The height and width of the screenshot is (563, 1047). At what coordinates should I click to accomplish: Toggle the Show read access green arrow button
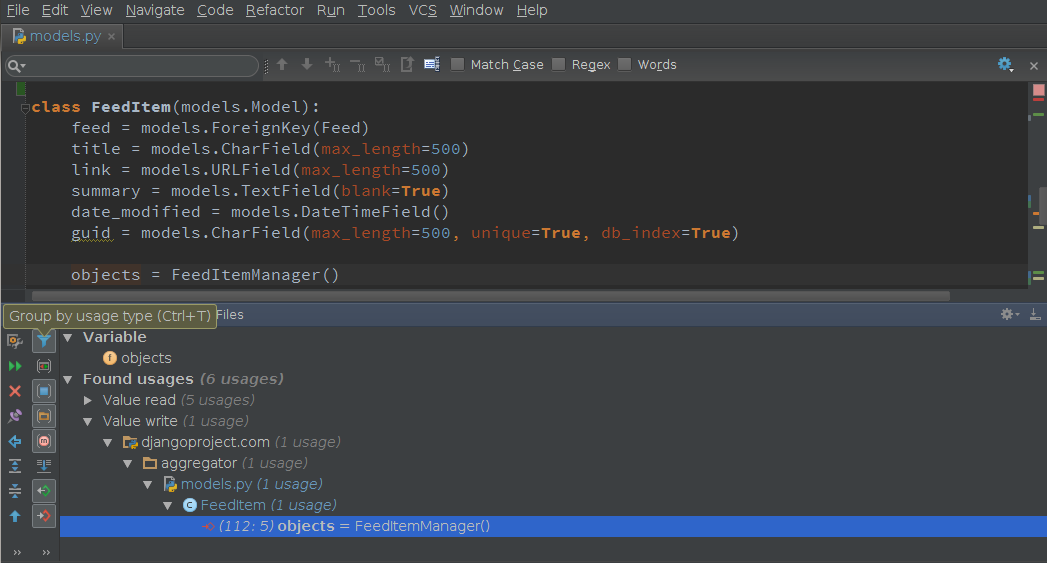[43, 491]
